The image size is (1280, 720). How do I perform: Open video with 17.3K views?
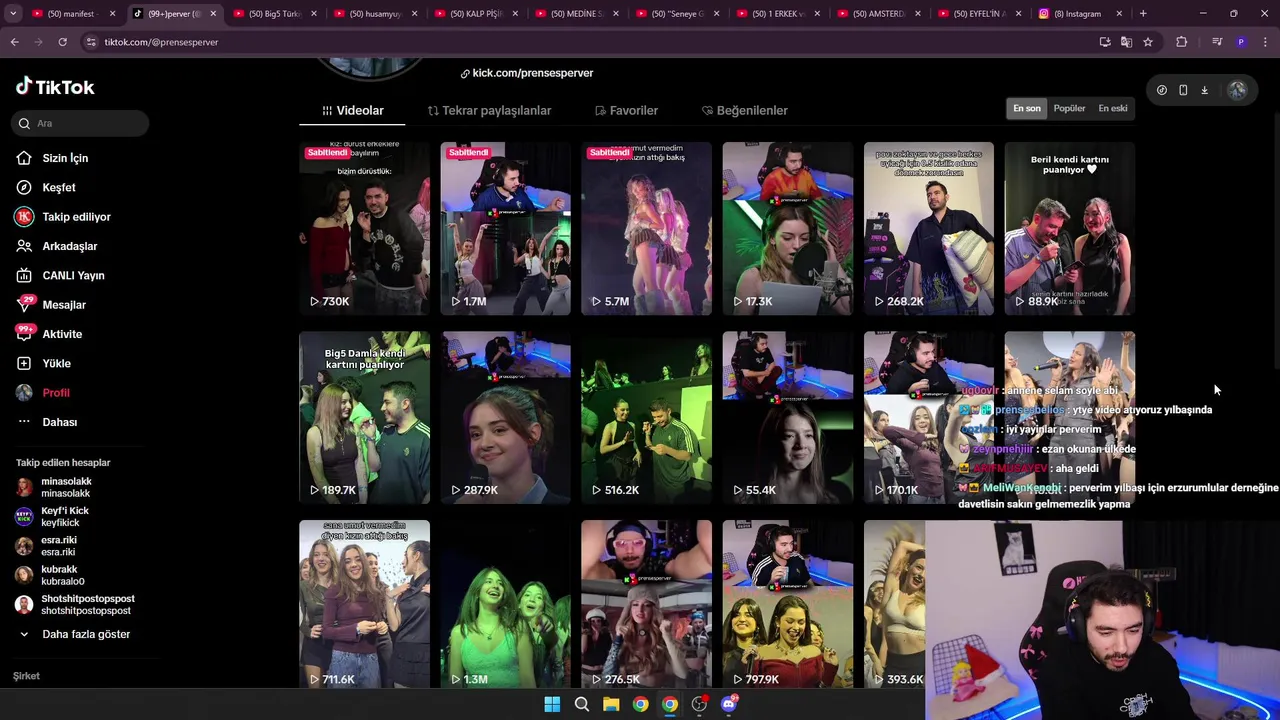(787, 228)
